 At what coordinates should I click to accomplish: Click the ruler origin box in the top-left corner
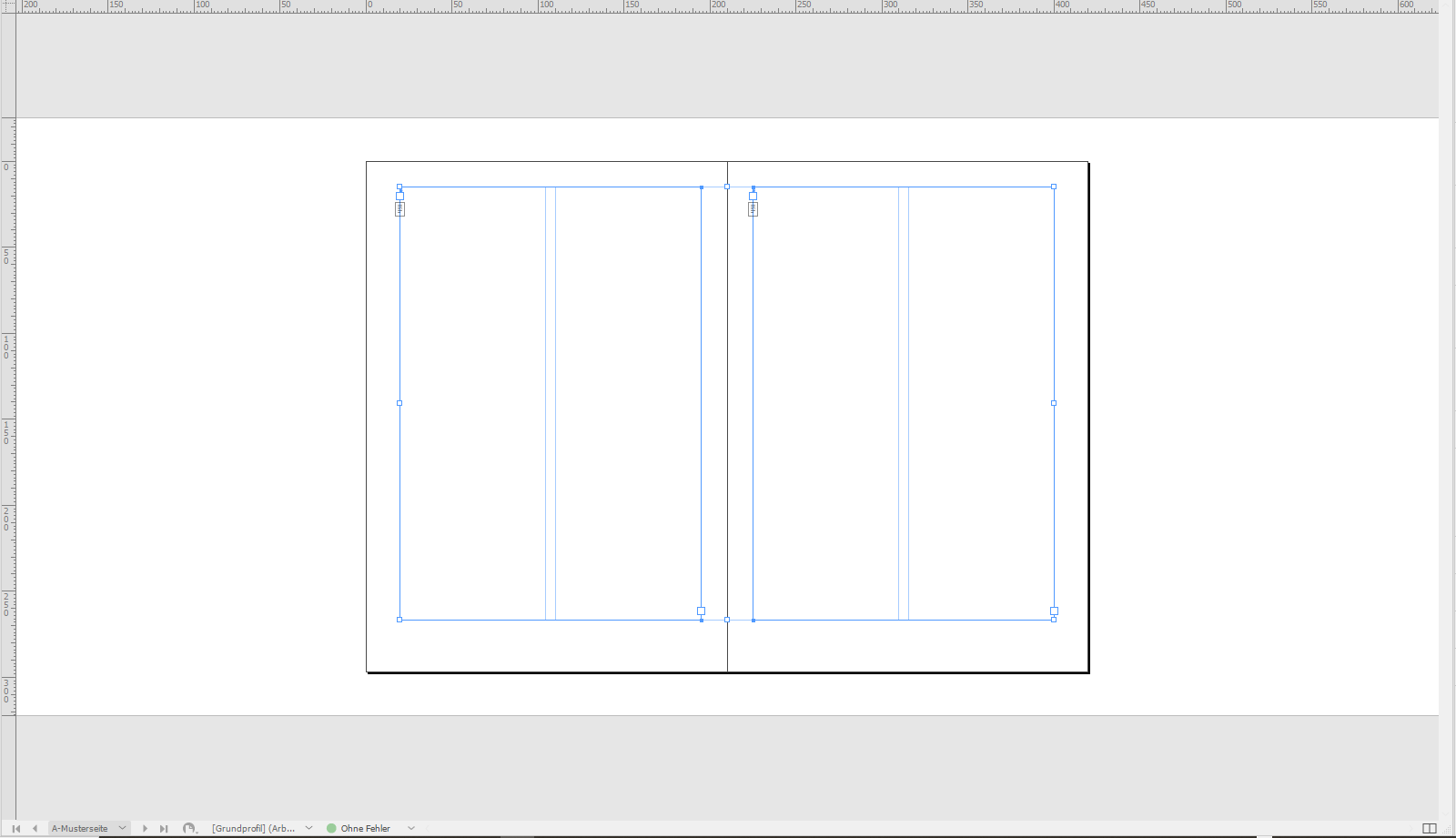[8, 5]
